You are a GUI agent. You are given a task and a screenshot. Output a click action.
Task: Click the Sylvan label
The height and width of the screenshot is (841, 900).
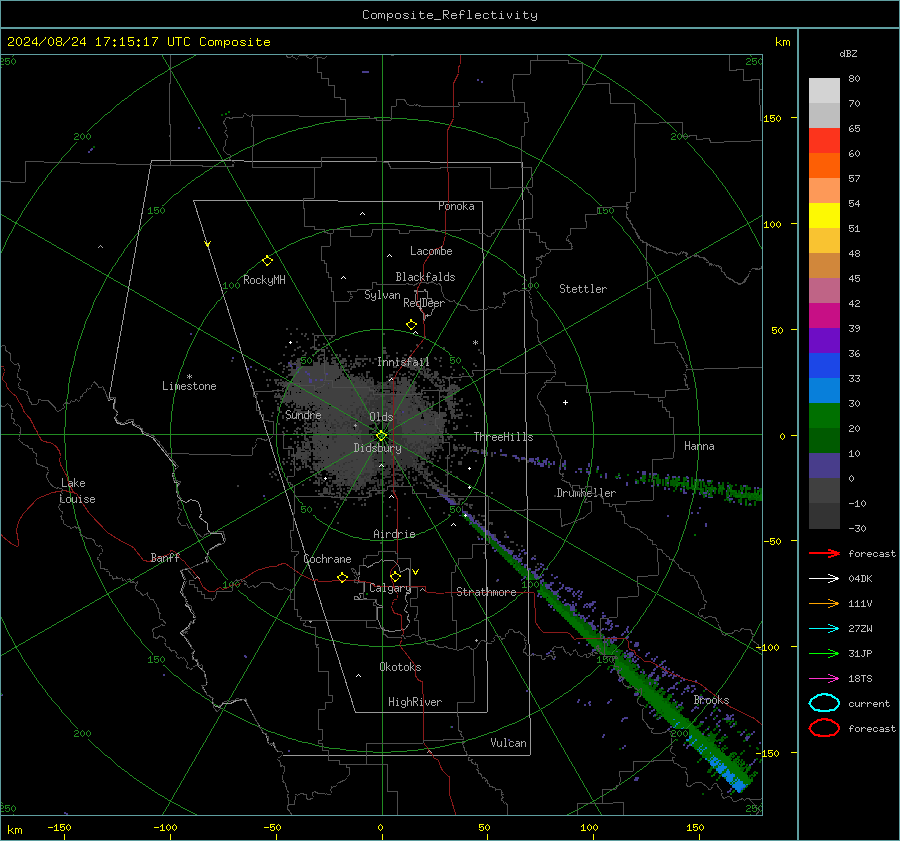point(382,296)
